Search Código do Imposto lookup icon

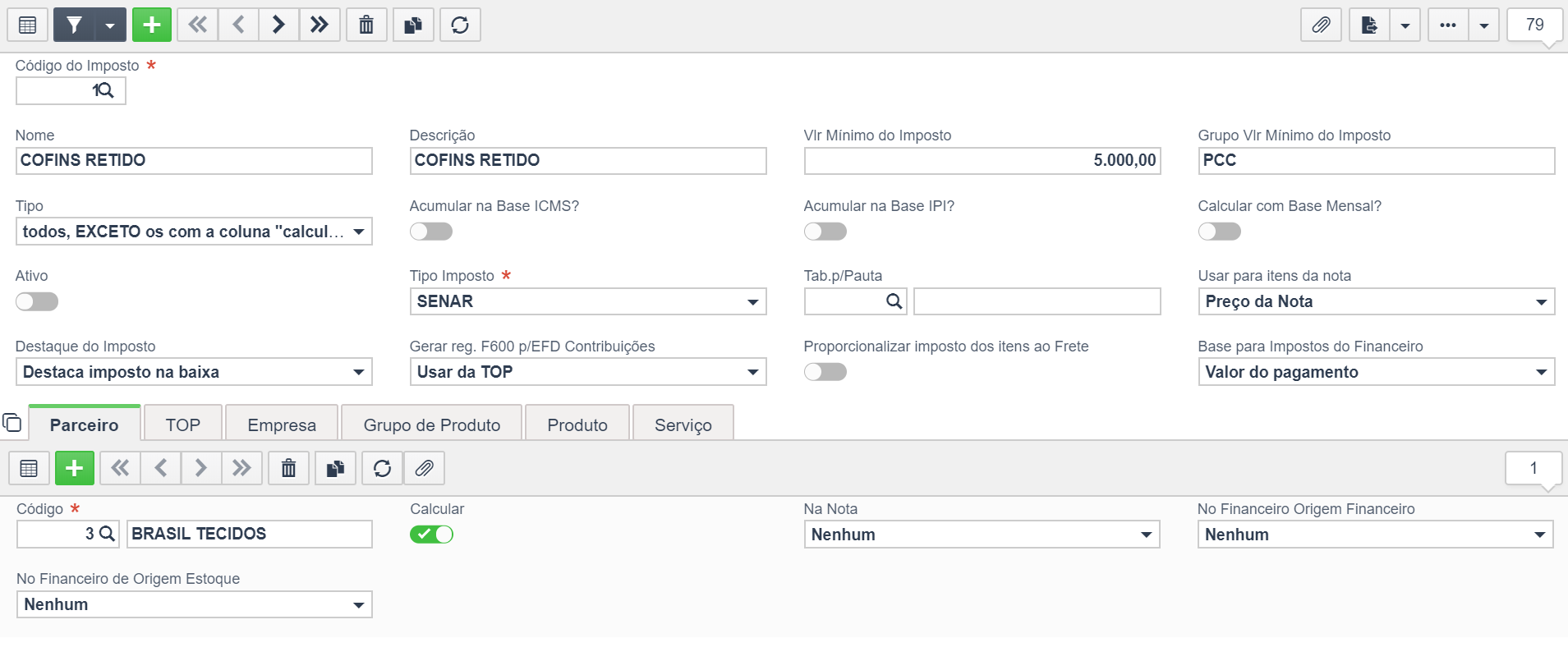pyautogui.click(x=108, y=90)
